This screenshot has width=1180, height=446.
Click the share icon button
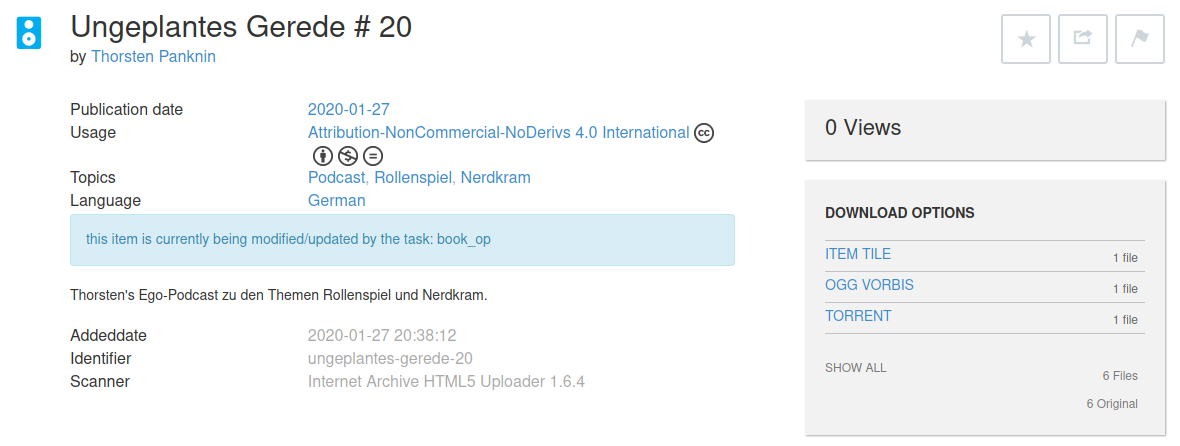click(x=1082, y=38)
